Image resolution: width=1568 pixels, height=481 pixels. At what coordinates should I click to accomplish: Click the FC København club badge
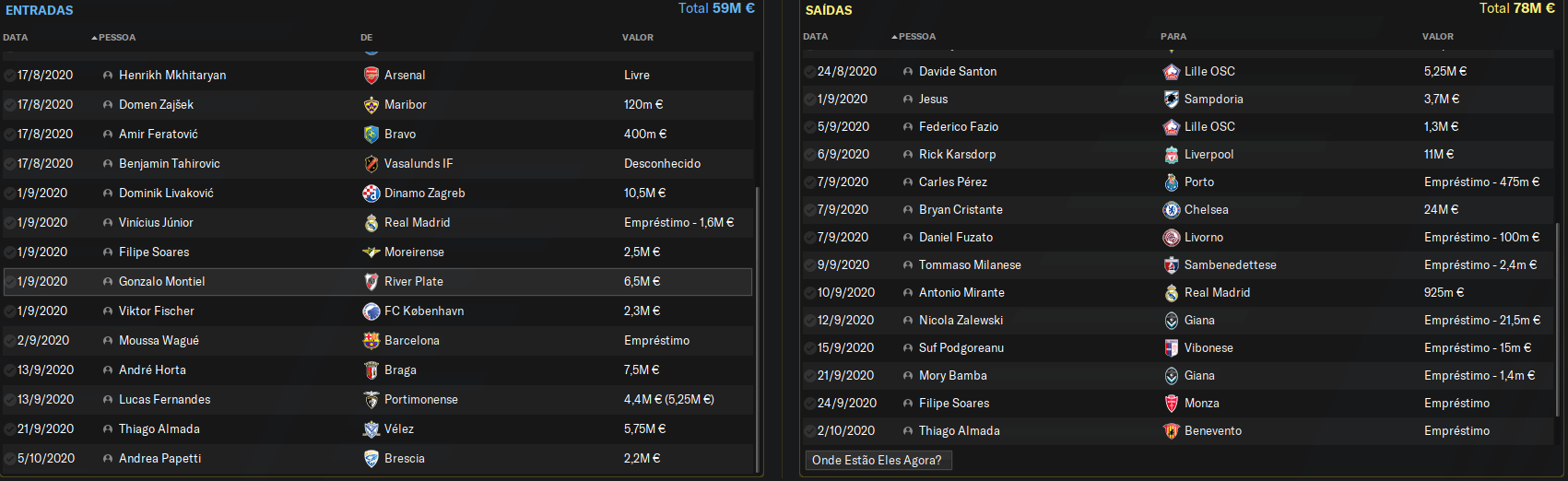click(x=371, y=311)
